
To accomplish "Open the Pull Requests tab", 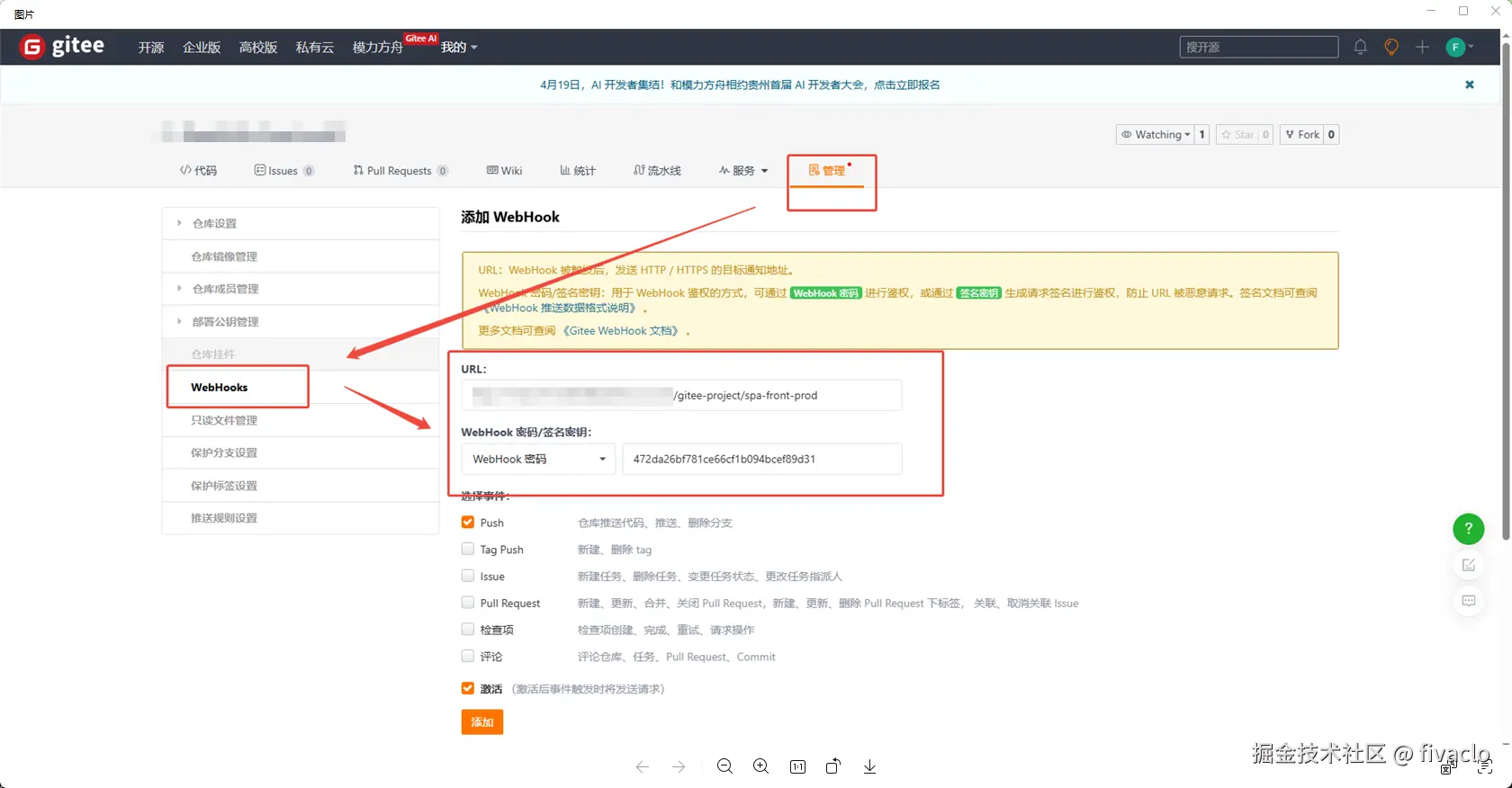I will click(400, 170).
